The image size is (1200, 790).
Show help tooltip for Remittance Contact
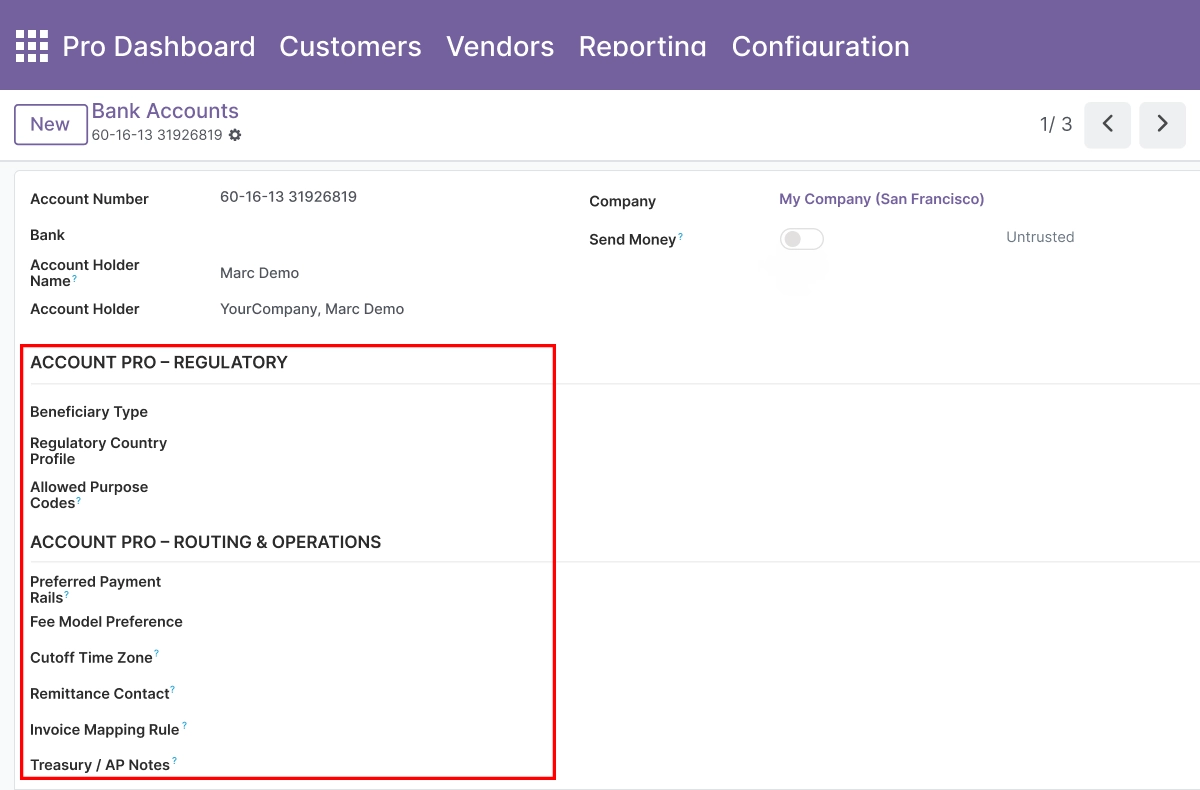(173, 690)
